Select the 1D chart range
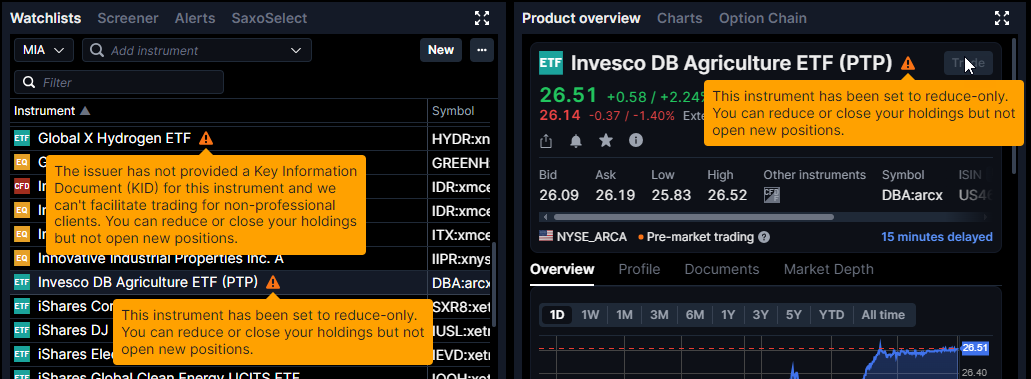 (x=557, y=315)
